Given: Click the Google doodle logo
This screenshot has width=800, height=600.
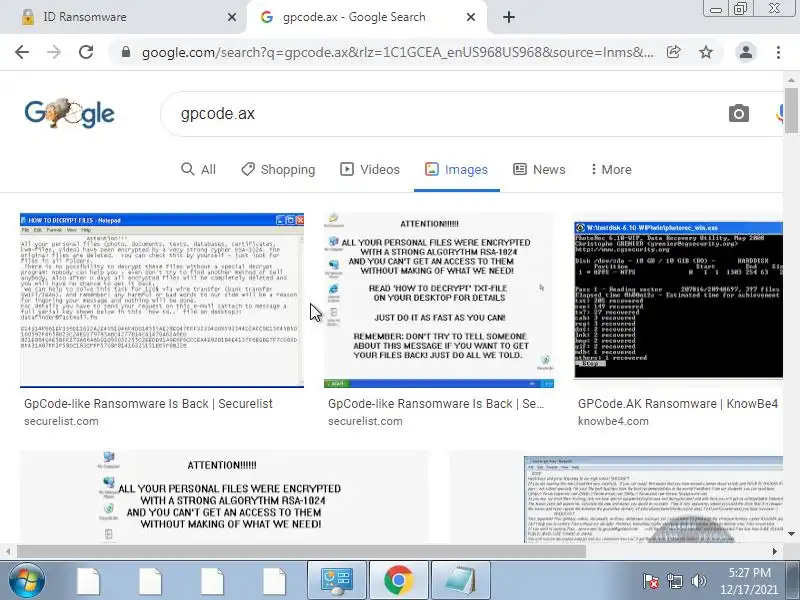Looking at the screenshot, I should [69, 113].
